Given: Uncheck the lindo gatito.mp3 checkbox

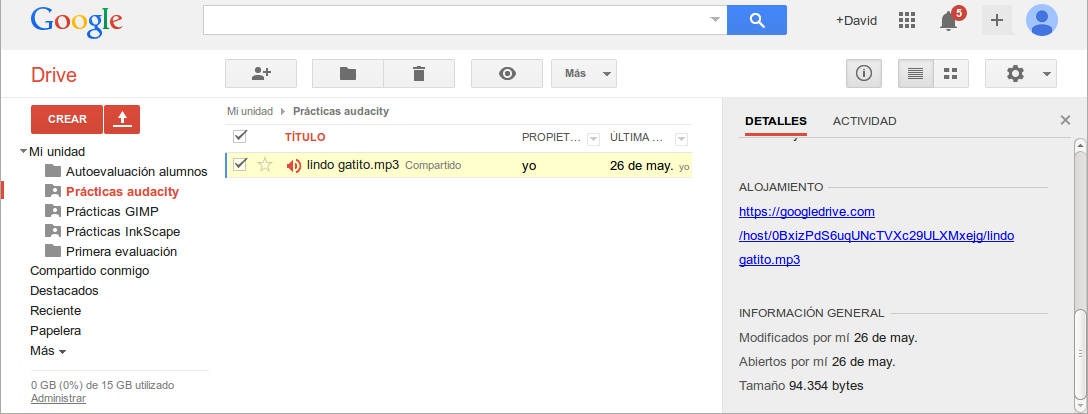Looking at the screenshot, I should click(x=240, y=164).
